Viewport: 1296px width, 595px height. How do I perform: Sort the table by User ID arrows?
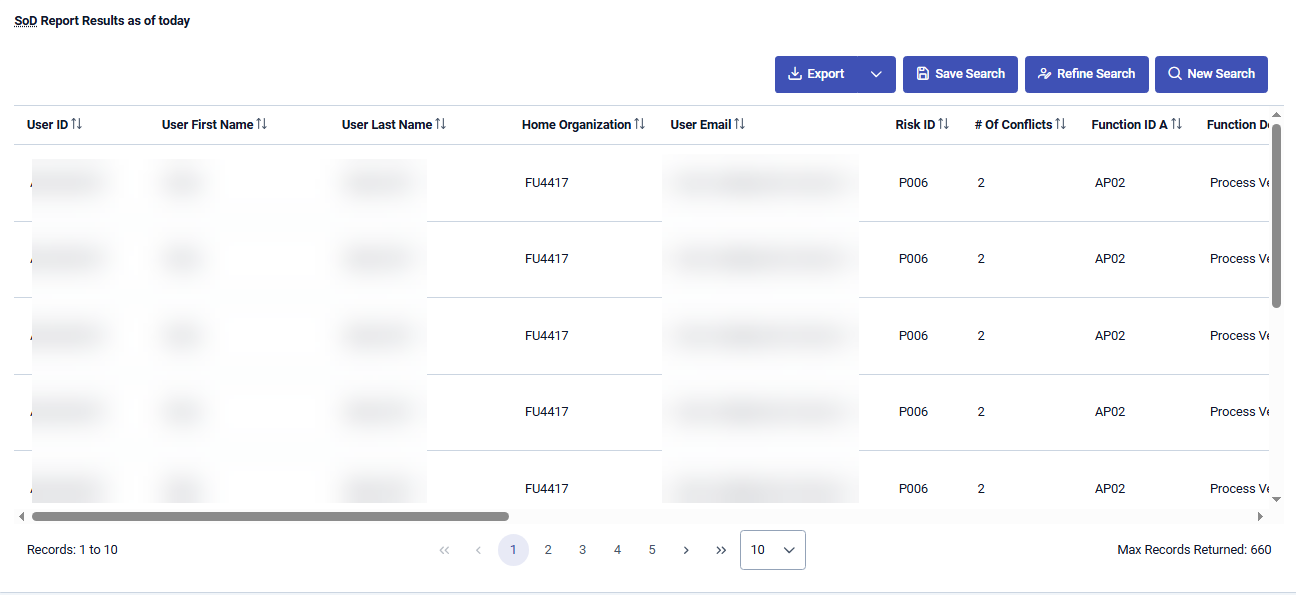[77, 124]
